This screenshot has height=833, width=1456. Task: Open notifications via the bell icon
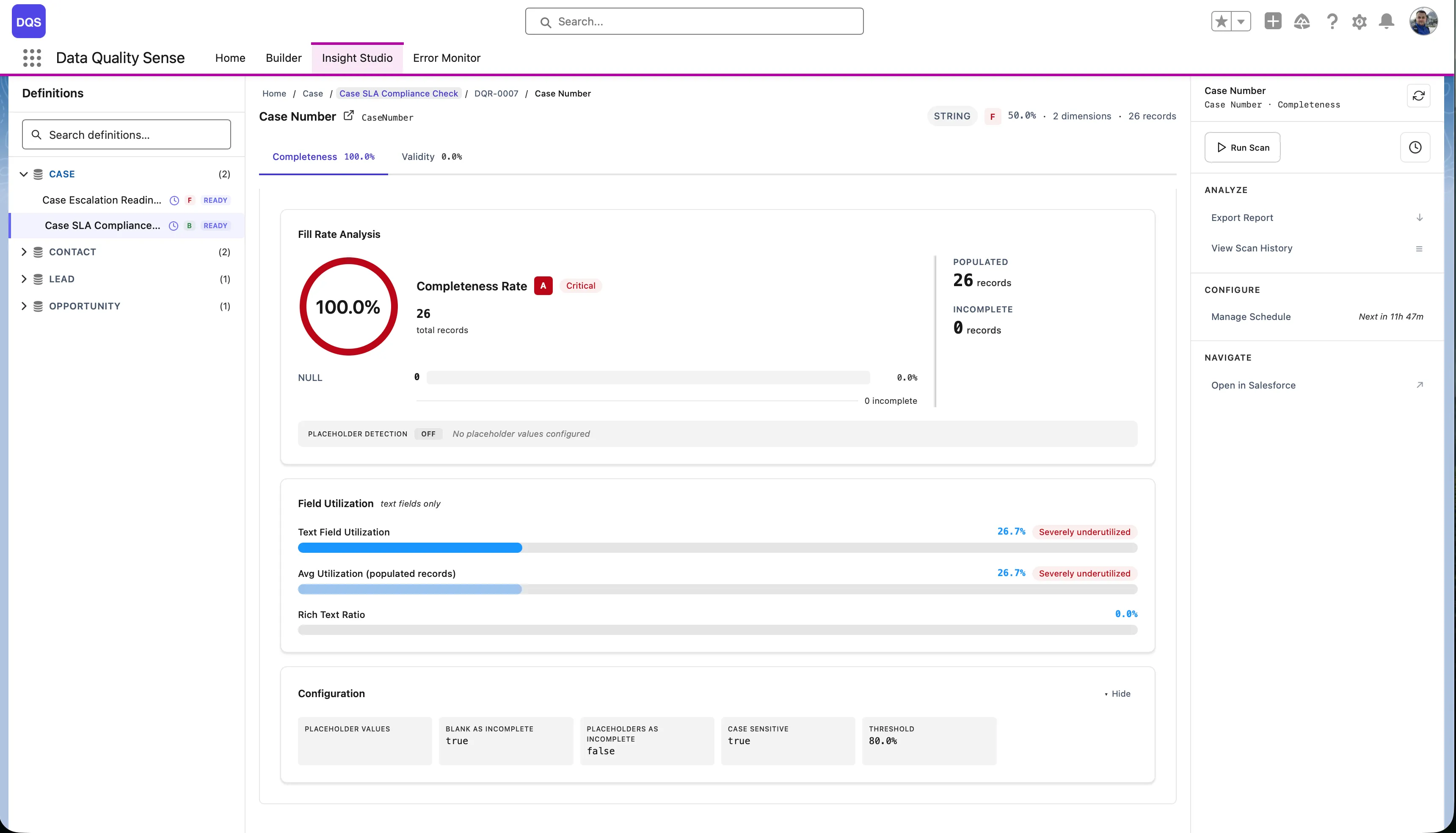coord(1387,21)
